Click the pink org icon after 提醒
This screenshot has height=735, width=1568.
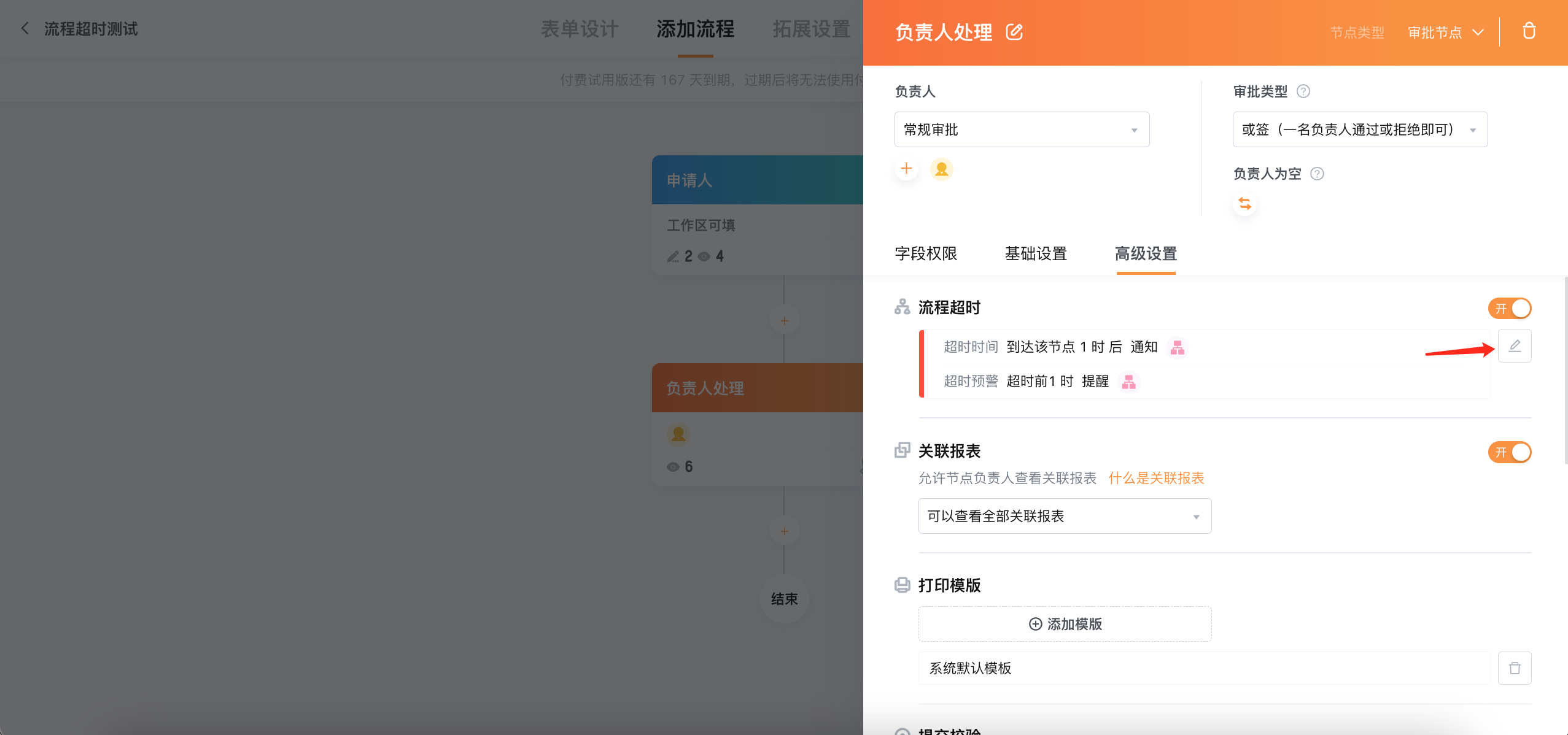(x=1128, y=382)
